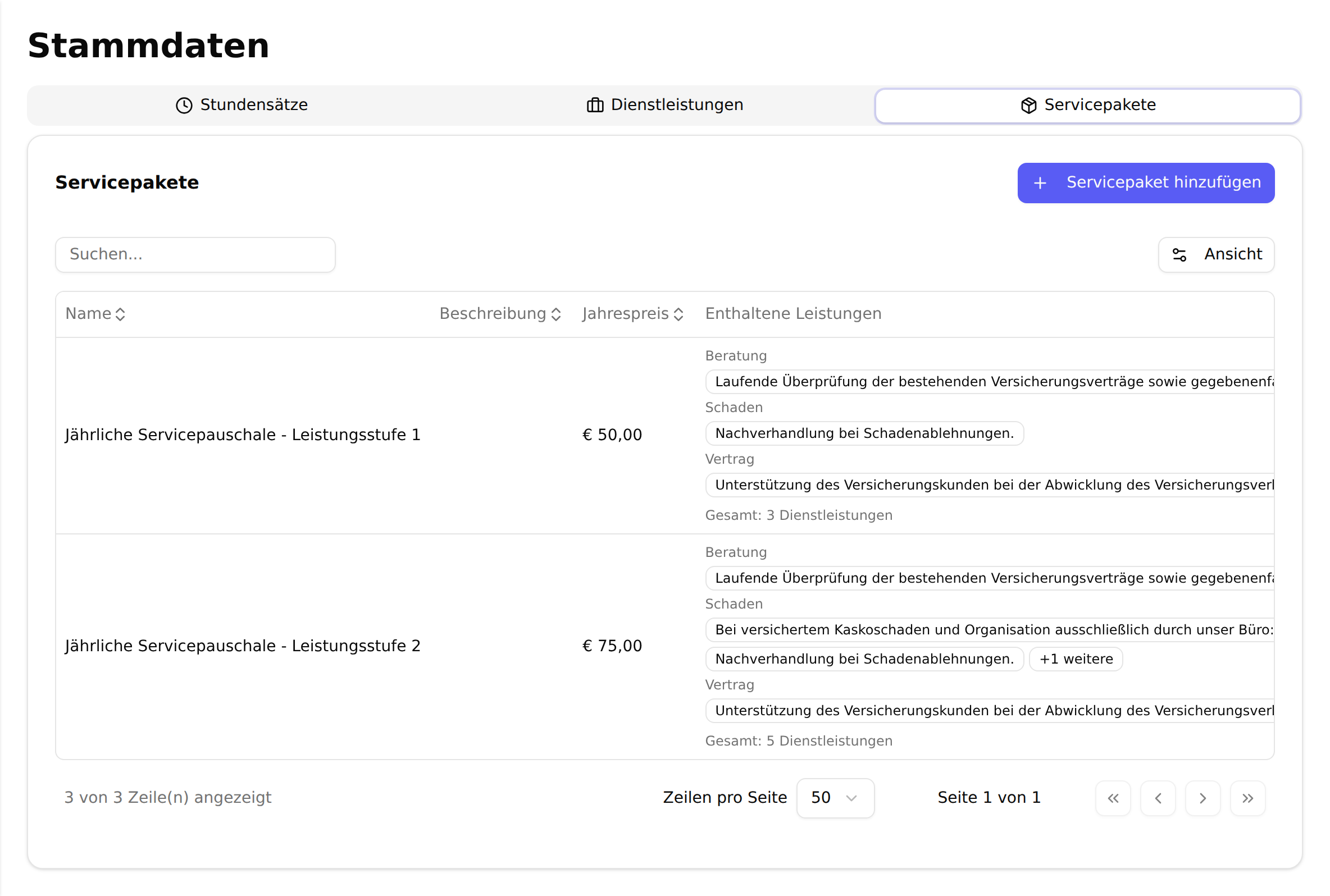Go to next page with right chevron
This screenshot has width=1330, height=896.
pyautogui.click(x=1202, y=798)
